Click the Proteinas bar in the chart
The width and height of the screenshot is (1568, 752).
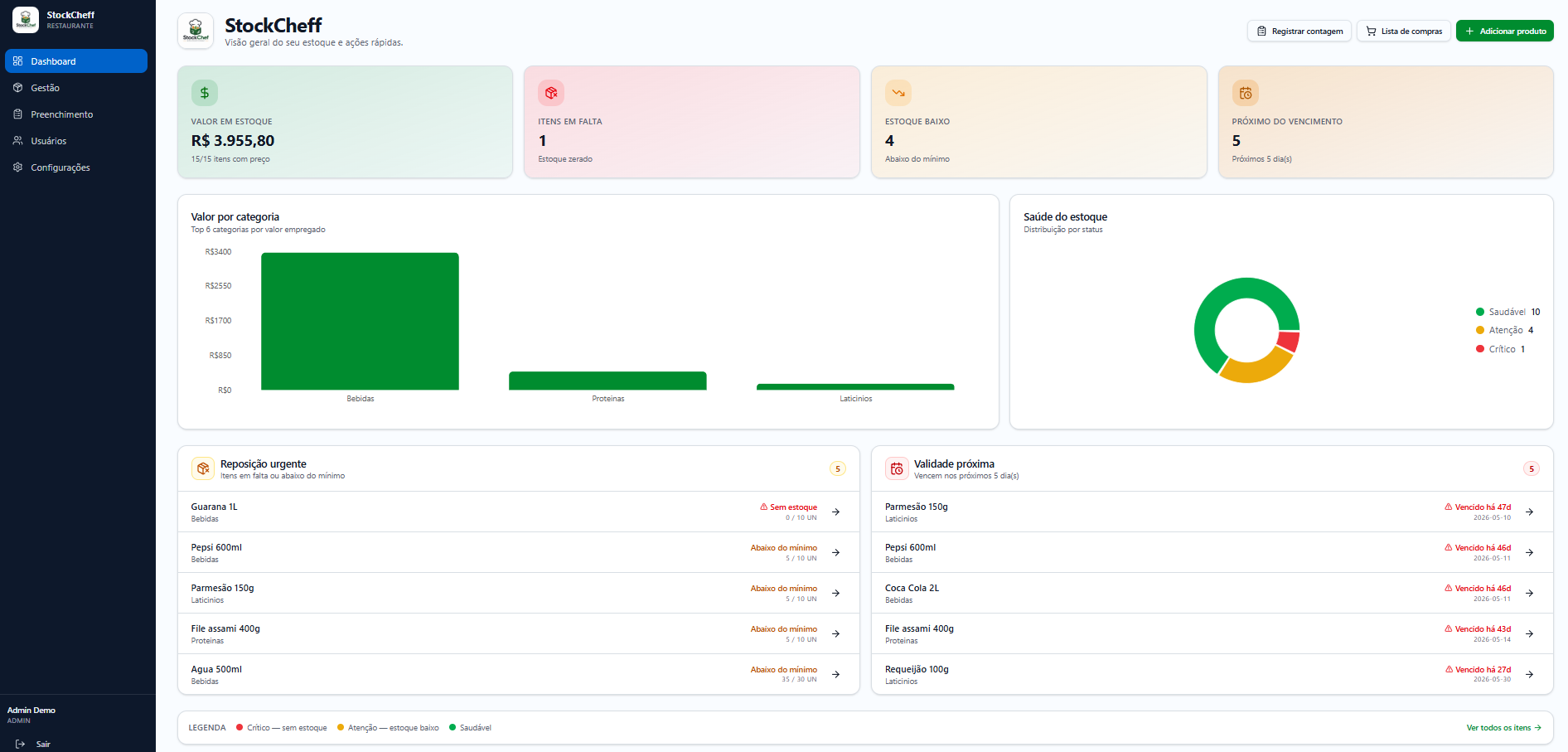click(x=607, y=381)
